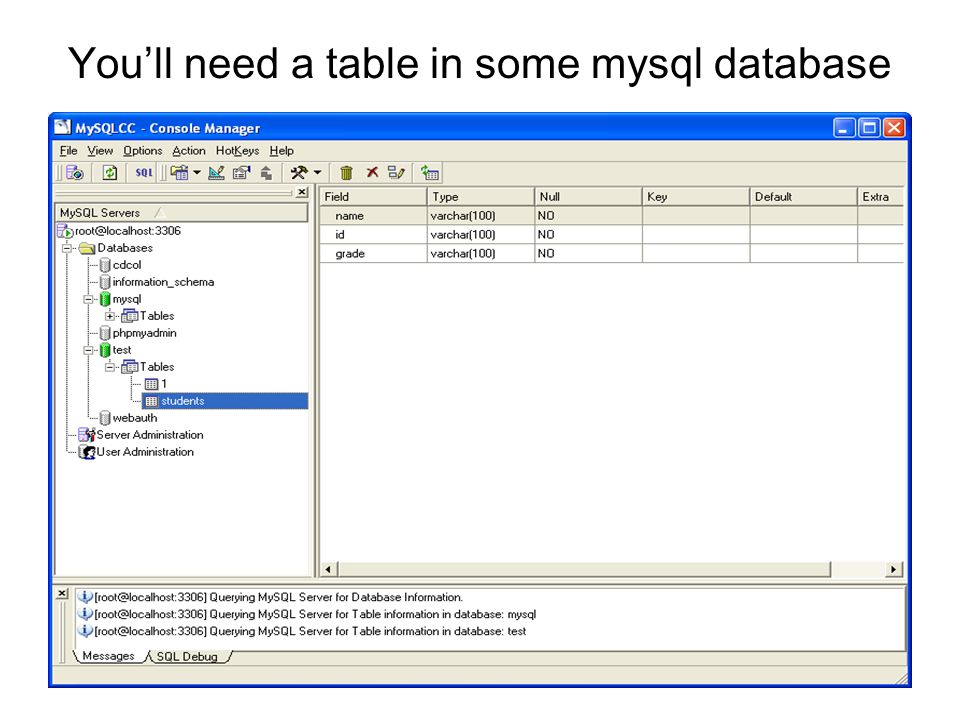Select the root@localhost:3306 server node
Viewport: 960px width, 720px height.
point(127,231)
